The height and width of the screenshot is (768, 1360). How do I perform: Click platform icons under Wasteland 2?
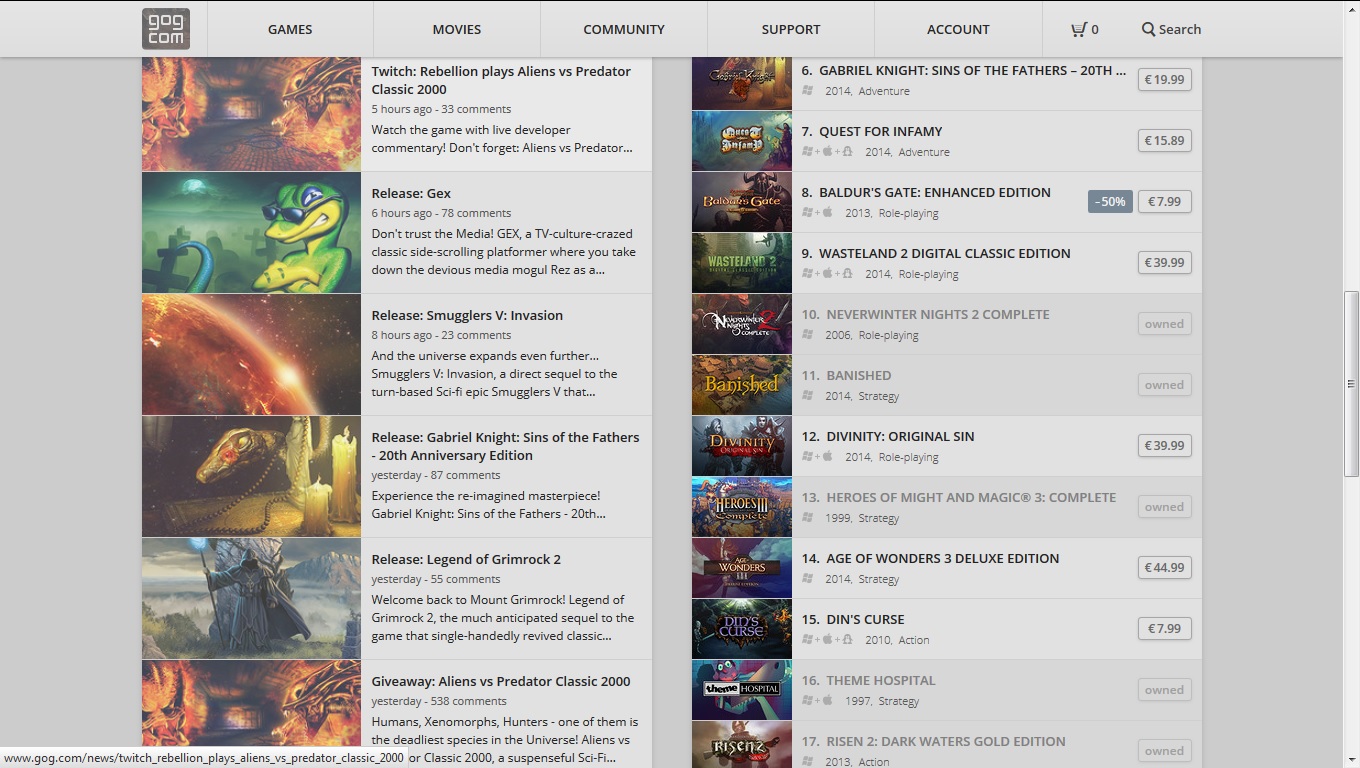tap(827, 274)
